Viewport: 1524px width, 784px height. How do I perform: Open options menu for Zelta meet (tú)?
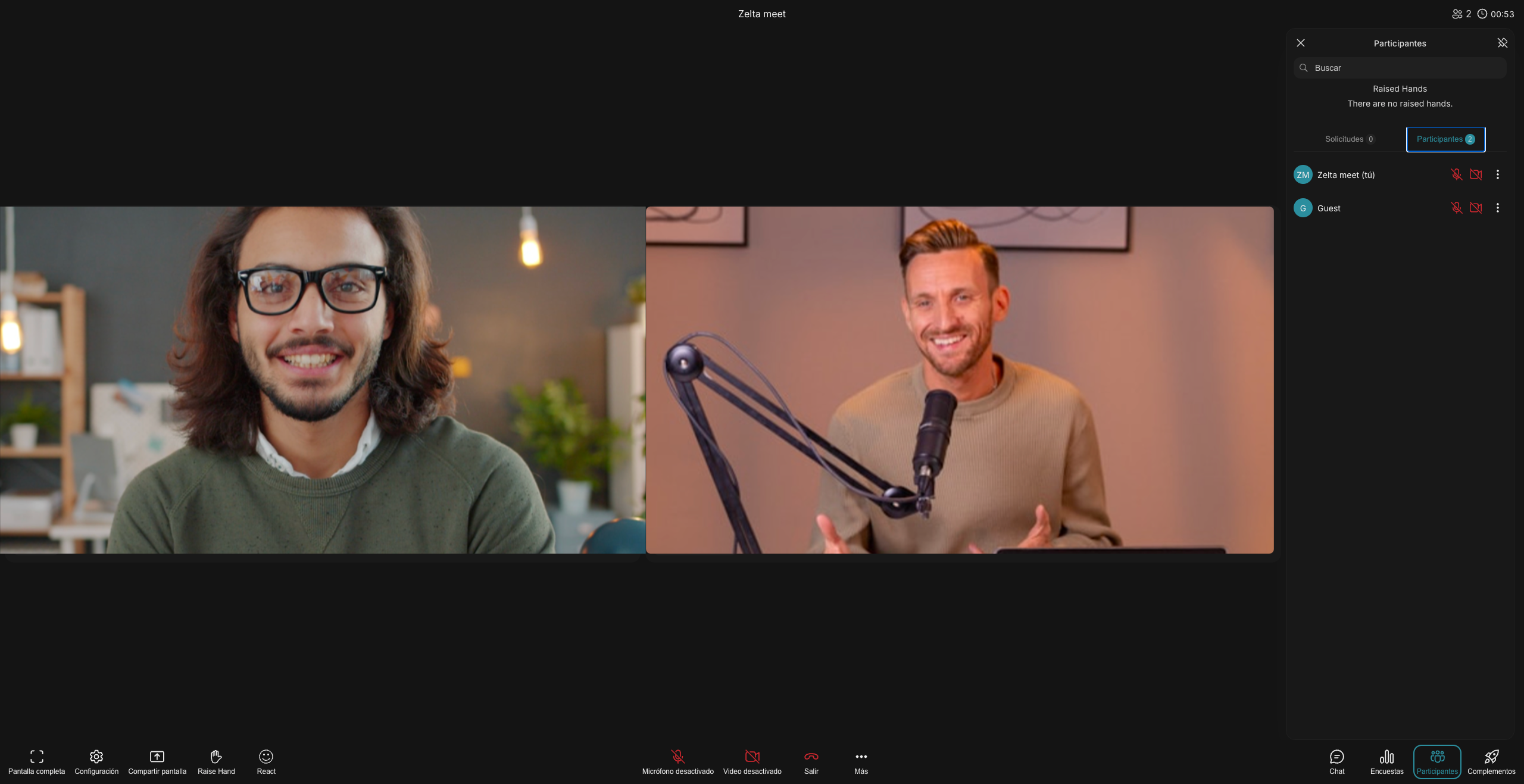coord(1498,174)
